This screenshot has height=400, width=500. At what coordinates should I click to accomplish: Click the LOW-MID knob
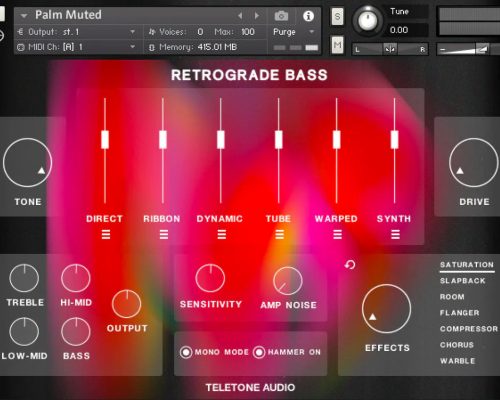[24, 332]
